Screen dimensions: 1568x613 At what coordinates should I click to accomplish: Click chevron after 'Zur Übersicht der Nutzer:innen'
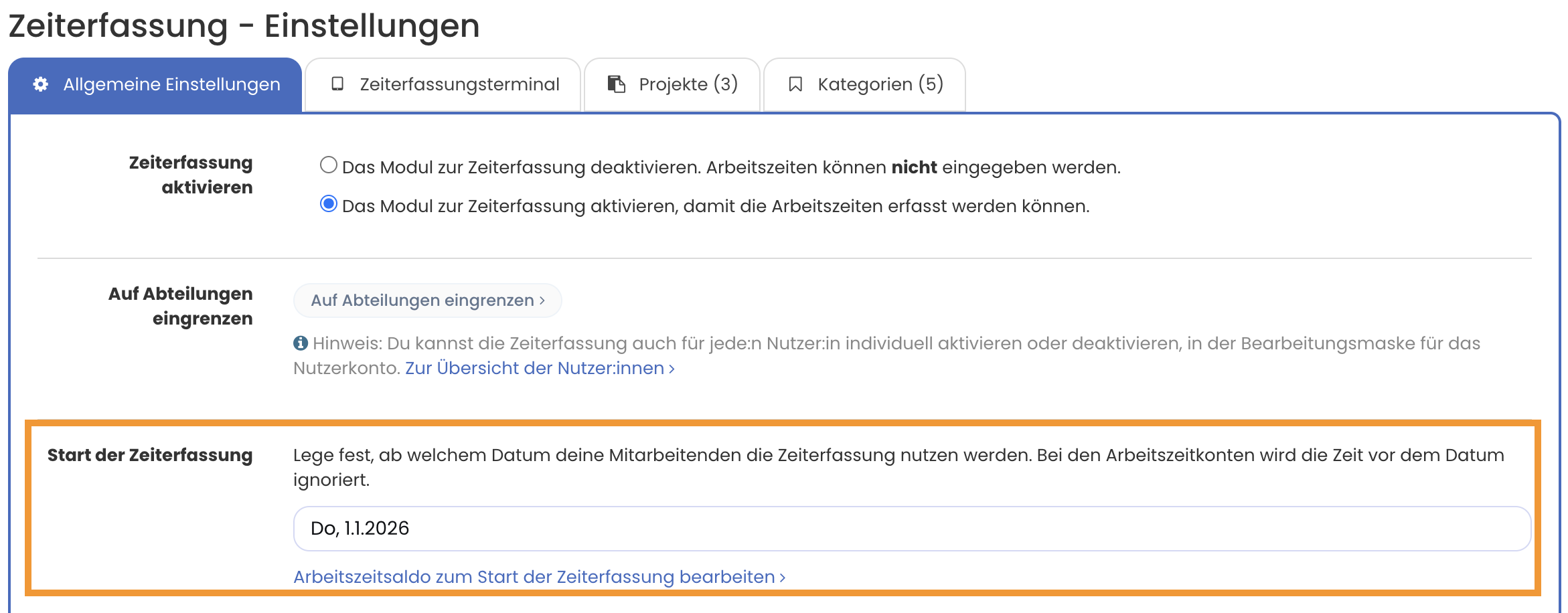click(672, 369)
